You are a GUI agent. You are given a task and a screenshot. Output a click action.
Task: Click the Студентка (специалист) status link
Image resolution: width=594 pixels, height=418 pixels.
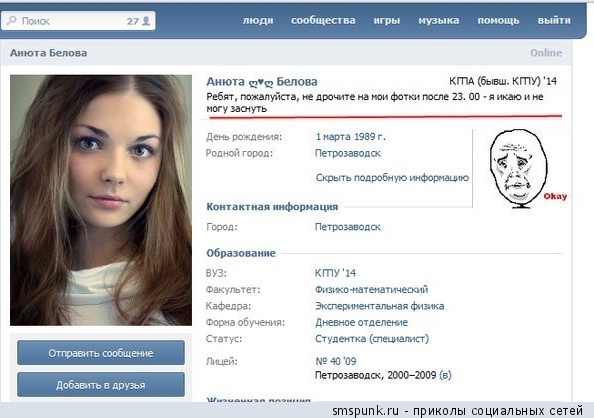pos(372,338)
